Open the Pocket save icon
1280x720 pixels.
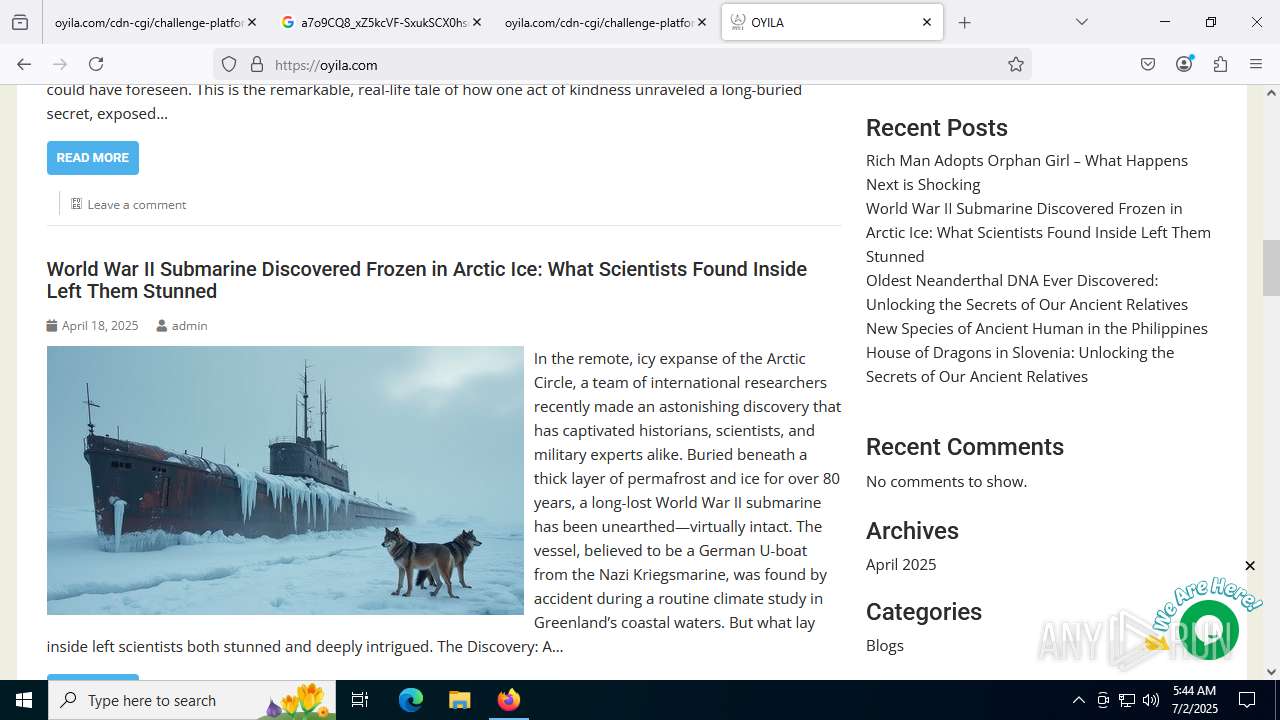(1148, 64)
